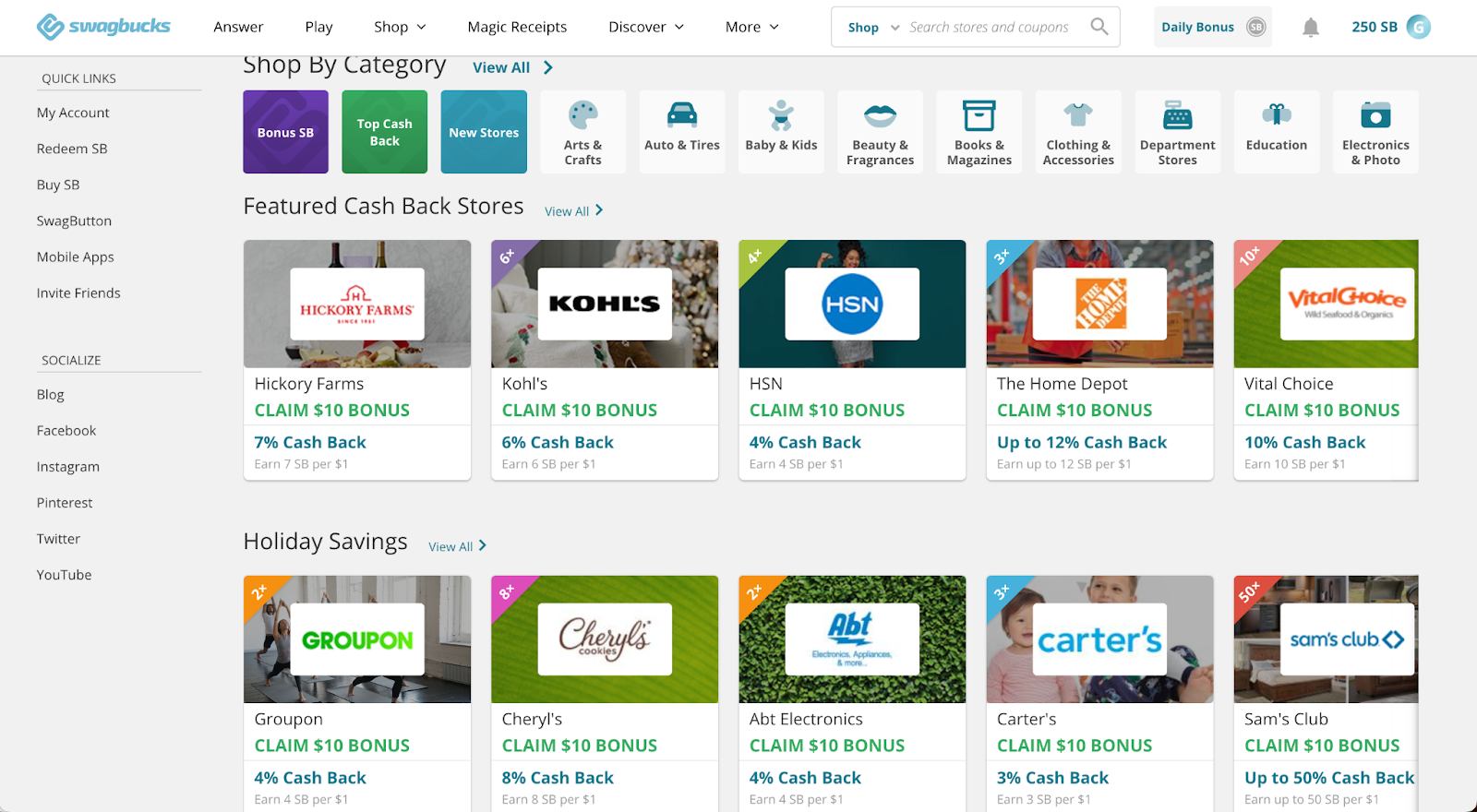1477x812 pixels.
Task: Open the Carter's store logo
Action: [x=1100, y=639]
